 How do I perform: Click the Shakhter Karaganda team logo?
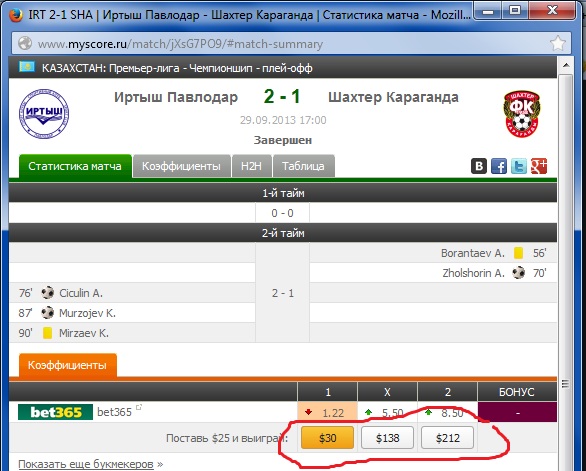[522, 114]
